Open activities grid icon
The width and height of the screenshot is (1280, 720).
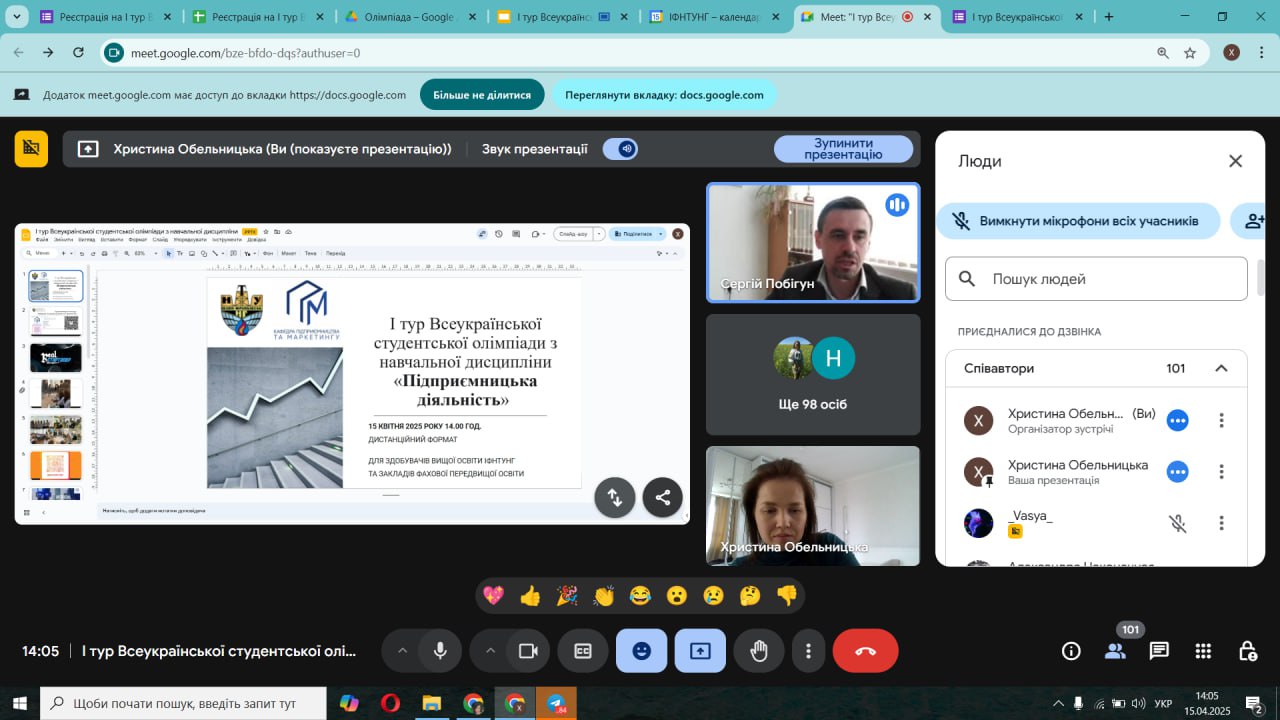coord(1203,651)
